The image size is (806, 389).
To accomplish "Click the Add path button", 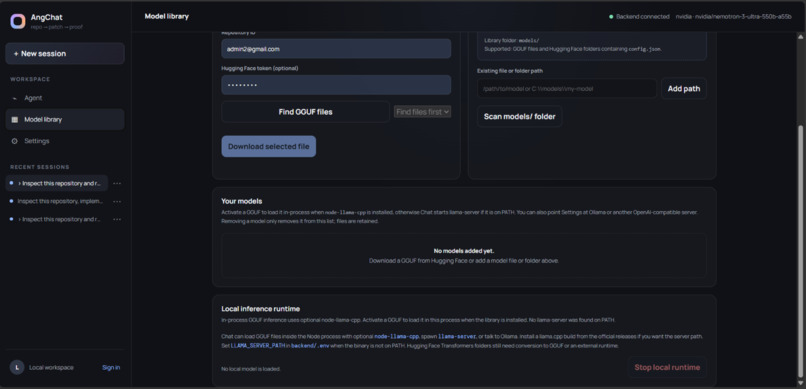I will (684, 88).
